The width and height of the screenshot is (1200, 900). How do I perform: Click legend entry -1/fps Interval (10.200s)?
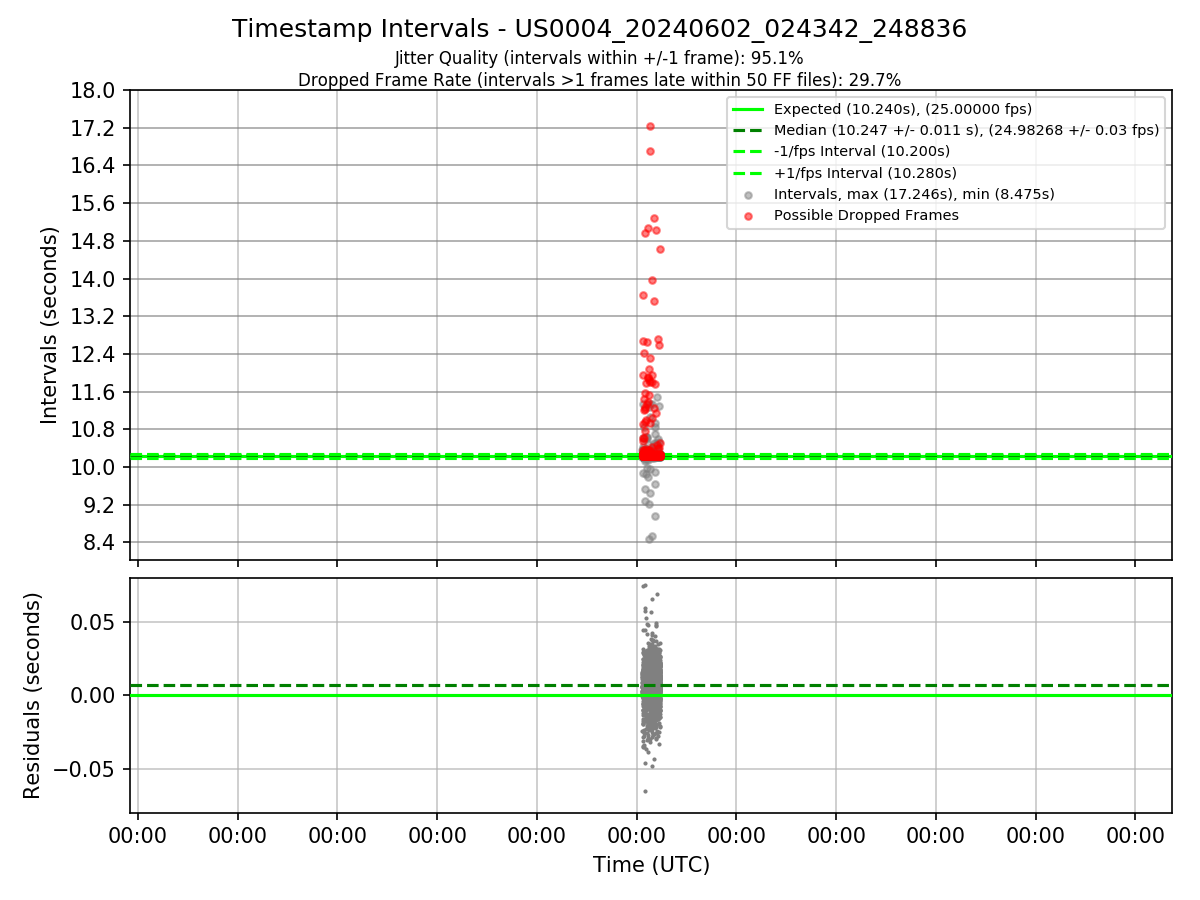click(862, 151)
